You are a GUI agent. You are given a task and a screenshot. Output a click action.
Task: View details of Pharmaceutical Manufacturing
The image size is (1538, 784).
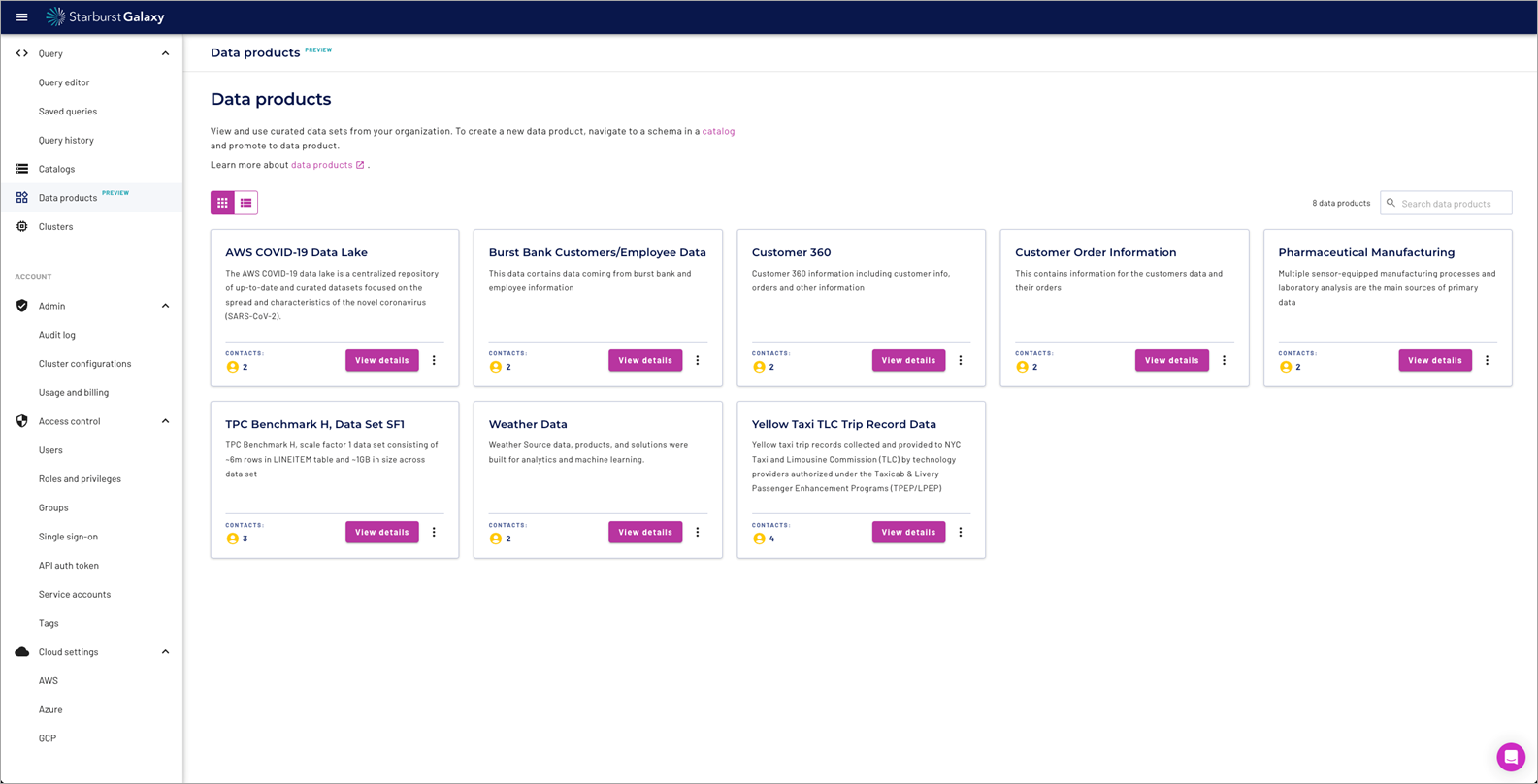(1434, 360)
